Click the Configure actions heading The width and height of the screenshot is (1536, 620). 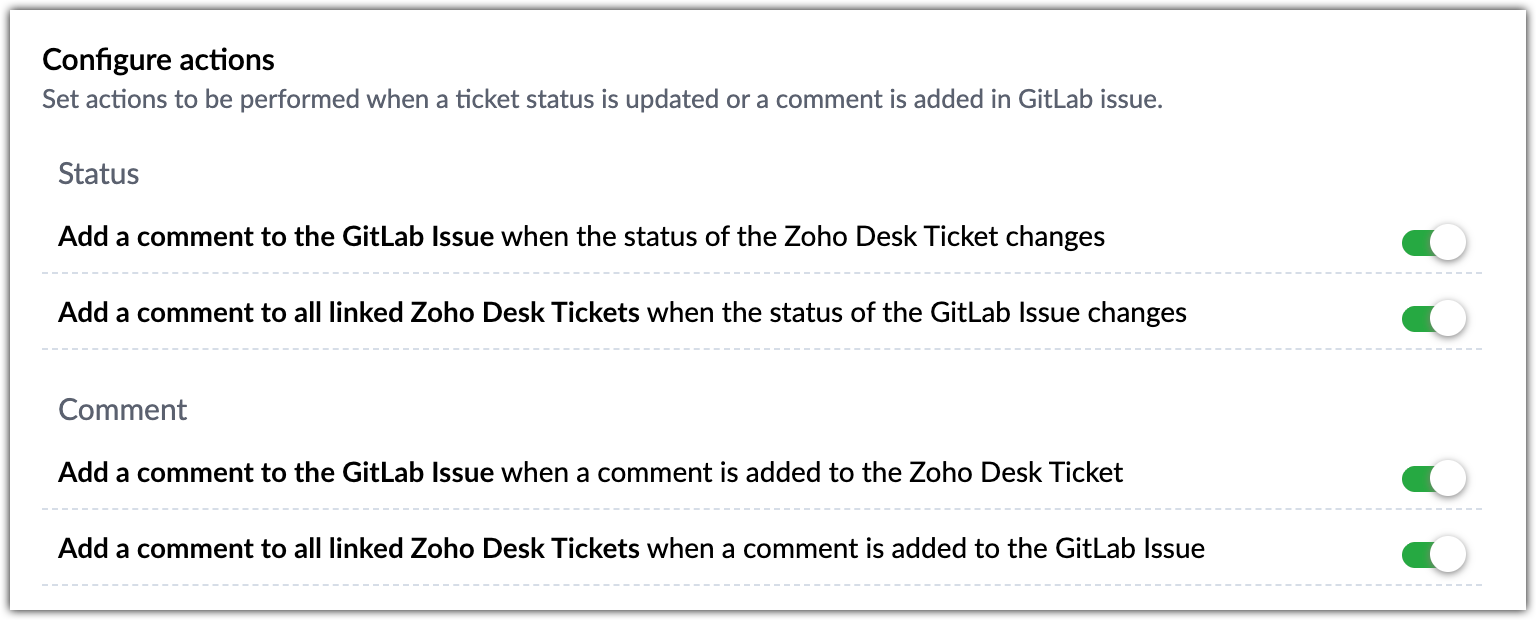point(158,60)
